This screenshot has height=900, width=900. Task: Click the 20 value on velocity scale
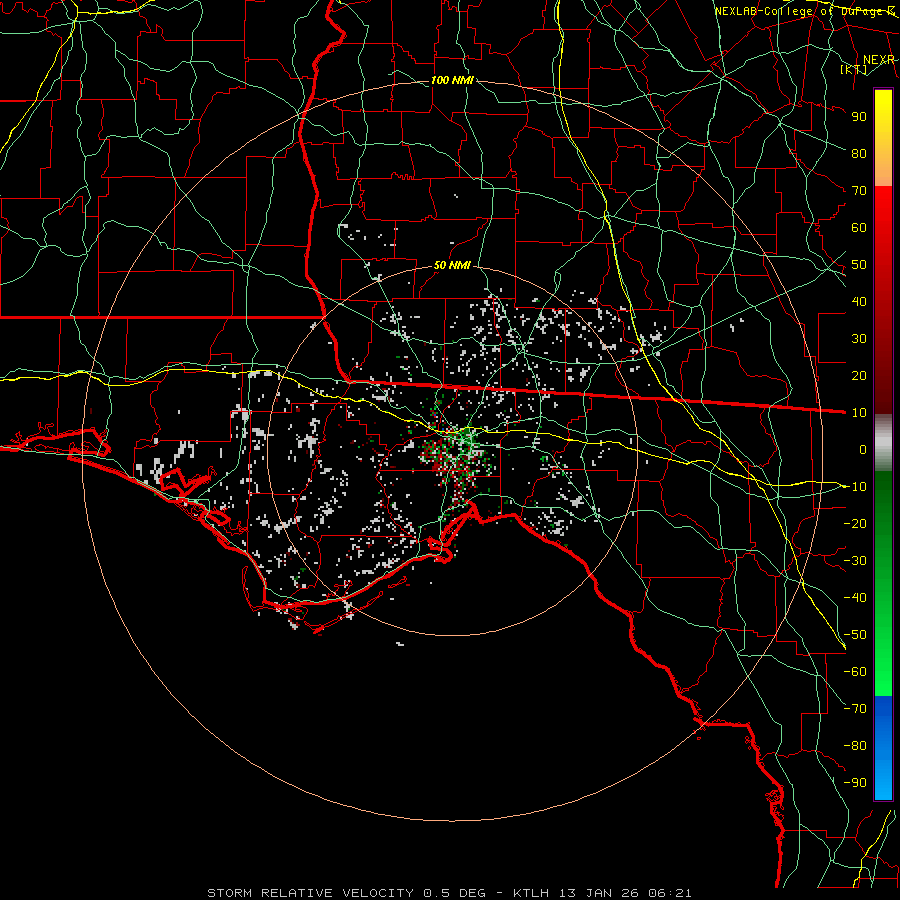[x=859, y=375]
